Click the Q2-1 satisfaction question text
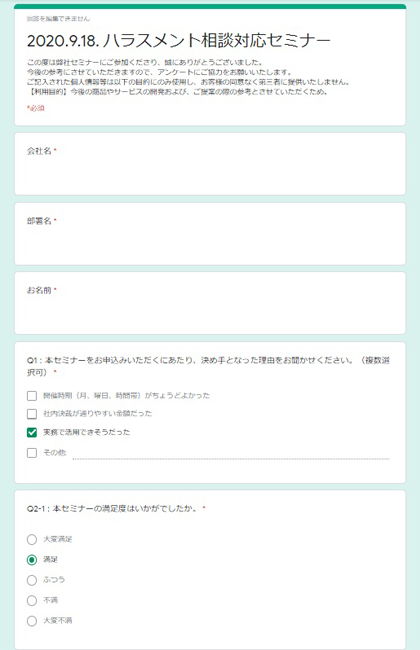Screen dimensions: 420x650 point(112,508)
